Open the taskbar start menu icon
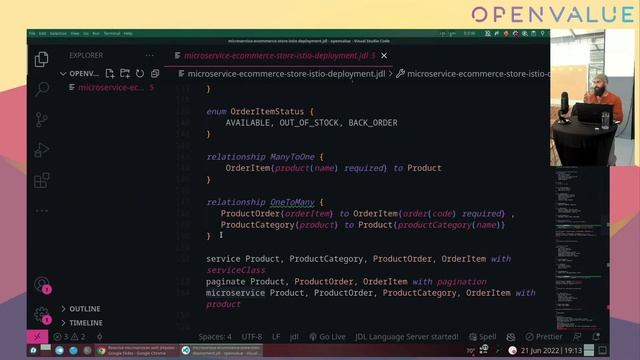 coord(33,350)
